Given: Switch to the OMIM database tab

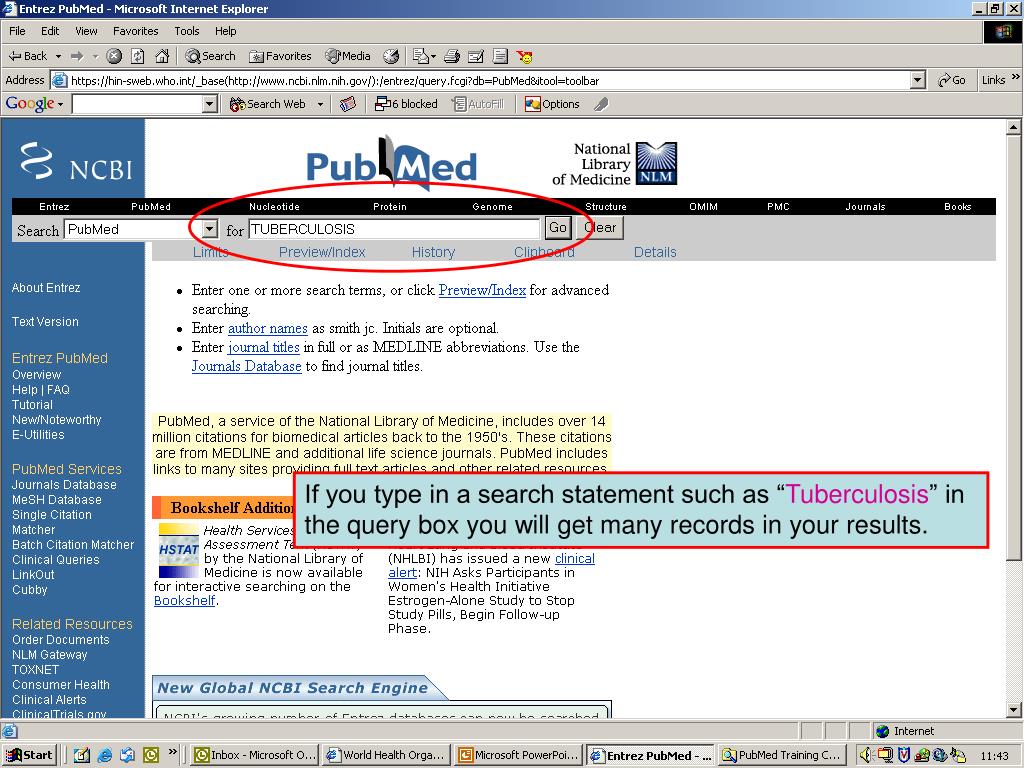Looking at the screenshot, I should click(703, 206).
